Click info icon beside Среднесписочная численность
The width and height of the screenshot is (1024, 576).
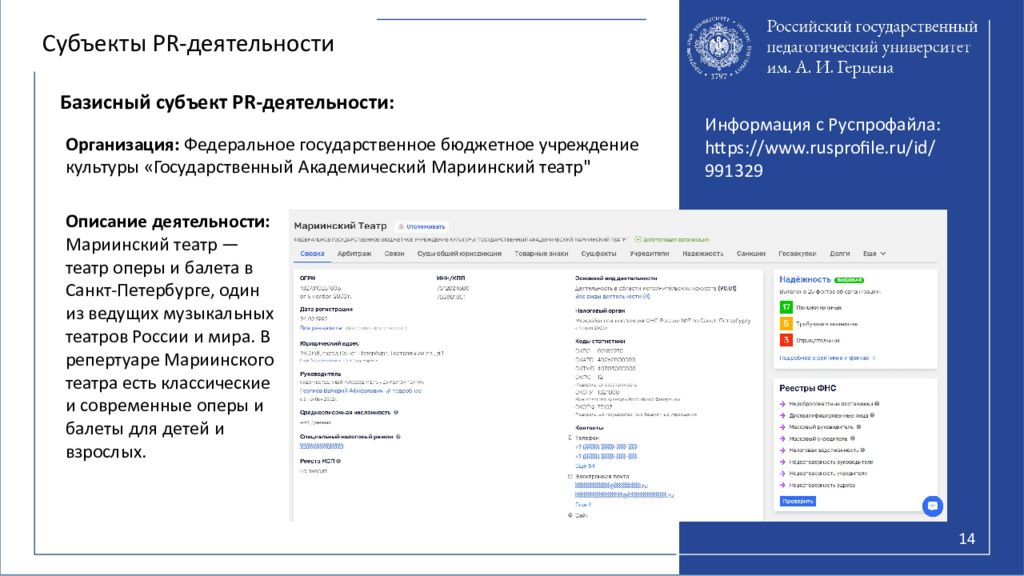(396, 413)
